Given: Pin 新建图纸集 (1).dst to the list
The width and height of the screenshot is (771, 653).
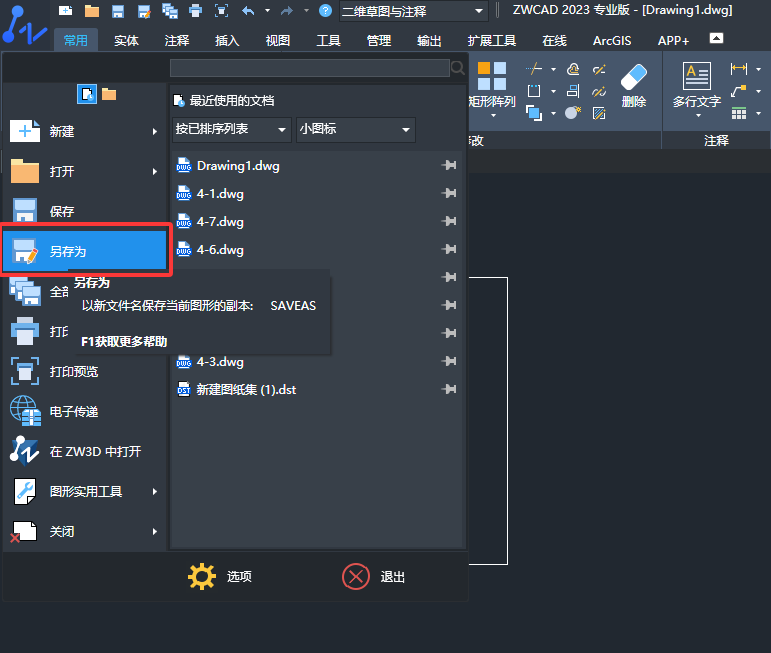Looking at the screenshot, I should point(449,389).
